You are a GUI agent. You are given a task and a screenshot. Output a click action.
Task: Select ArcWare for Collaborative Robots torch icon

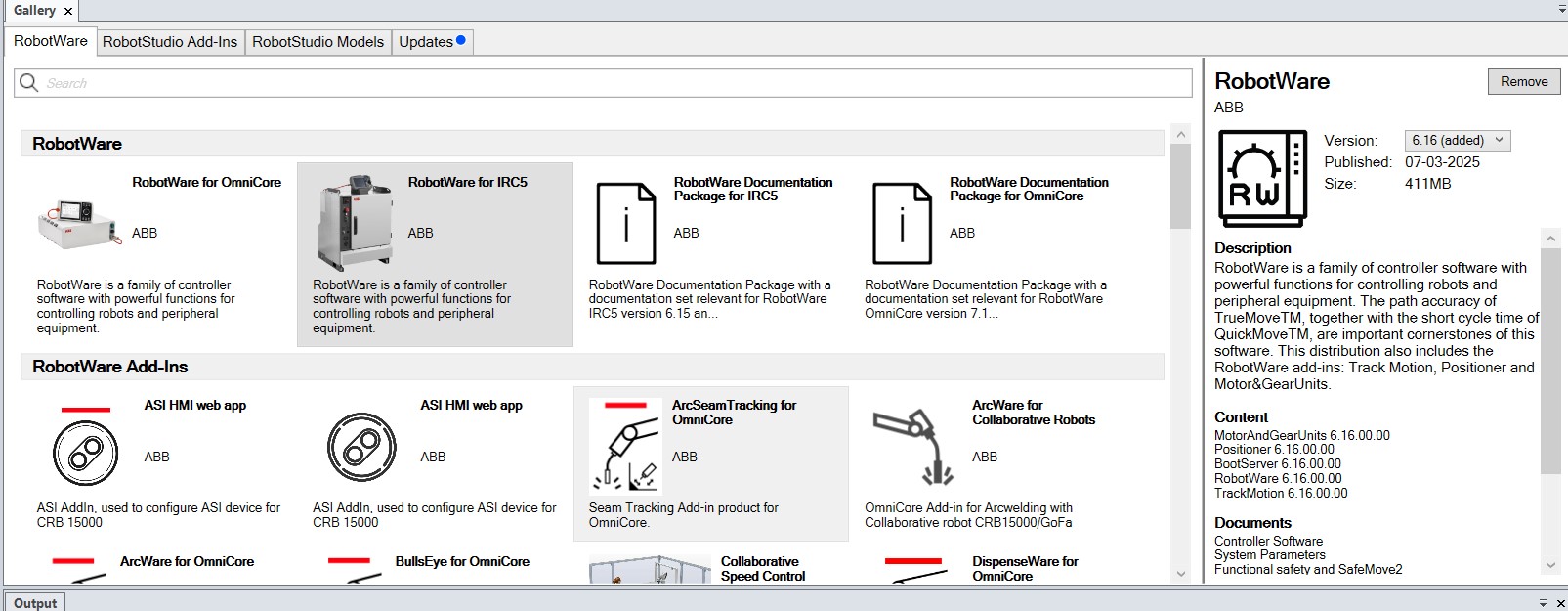[x=913, y=447]
